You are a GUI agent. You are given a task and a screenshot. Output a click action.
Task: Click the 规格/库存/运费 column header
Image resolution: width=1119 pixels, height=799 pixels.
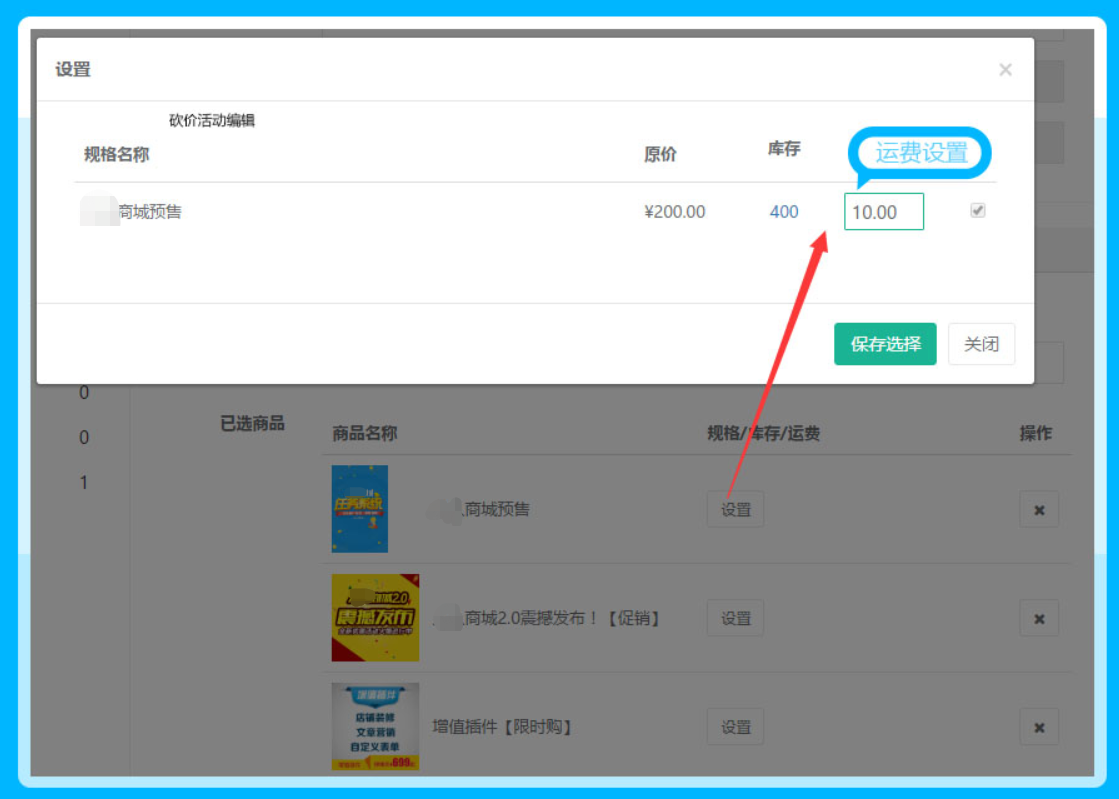point(764,433)
